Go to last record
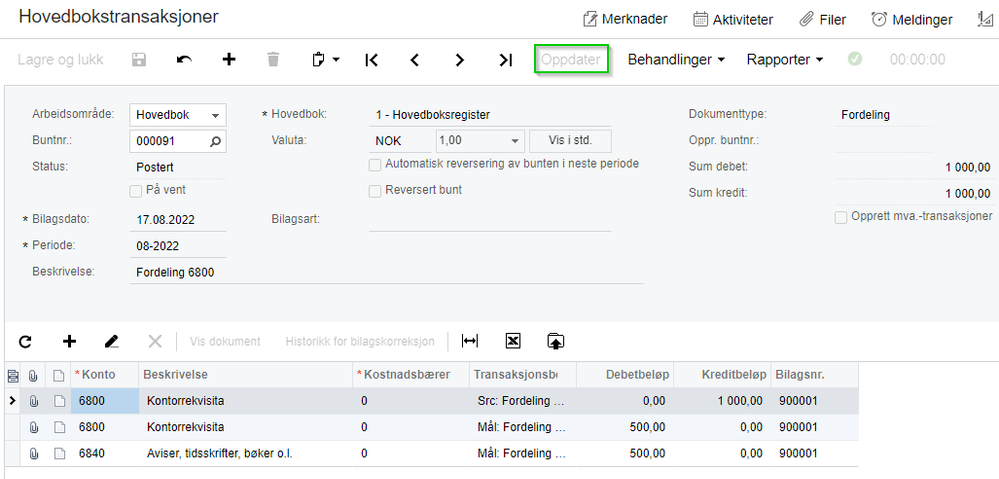This screenshot has height=479, width=999. tap(505, 60)
